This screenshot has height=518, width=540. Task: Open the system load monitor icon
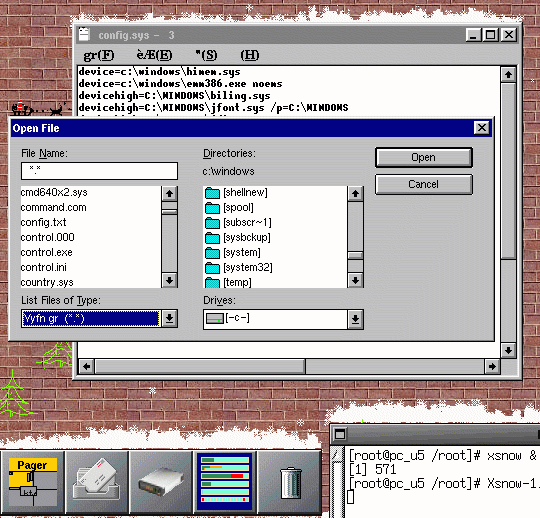(x=225, y=482)
